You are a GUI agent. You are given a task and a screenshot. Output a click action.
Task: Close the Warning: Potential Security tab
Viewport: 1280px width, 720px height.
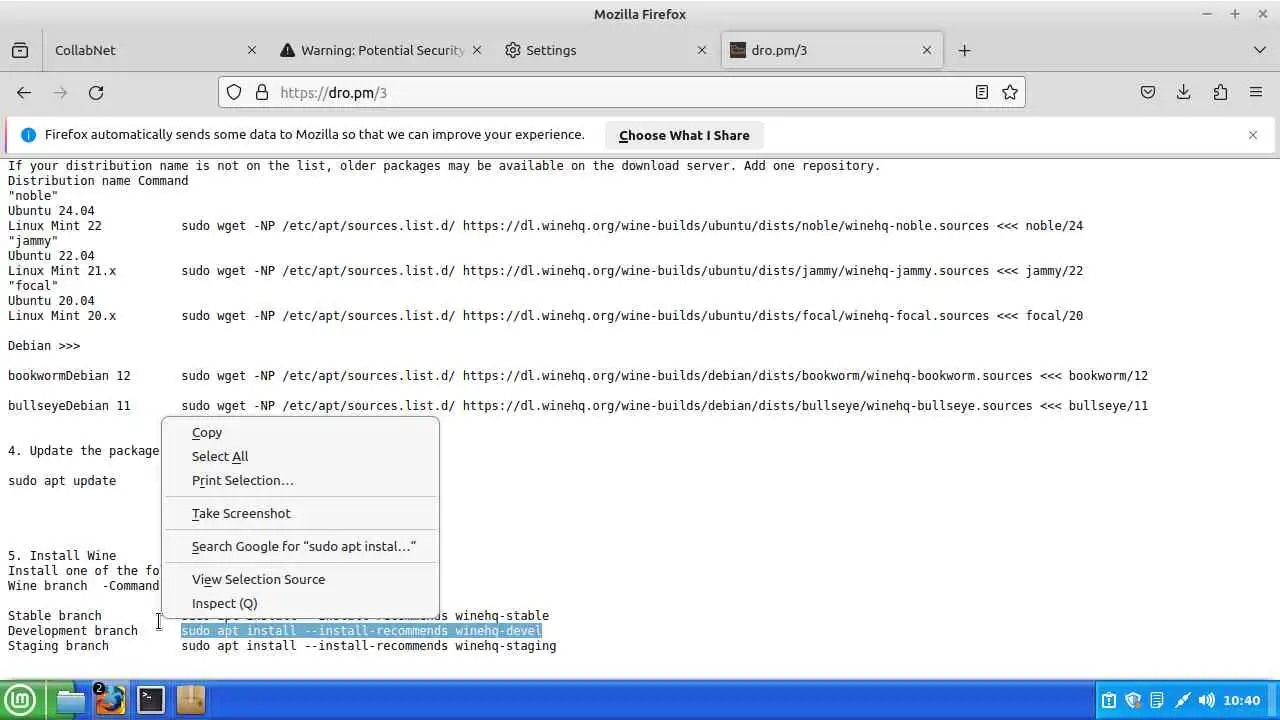pos(477,50)
